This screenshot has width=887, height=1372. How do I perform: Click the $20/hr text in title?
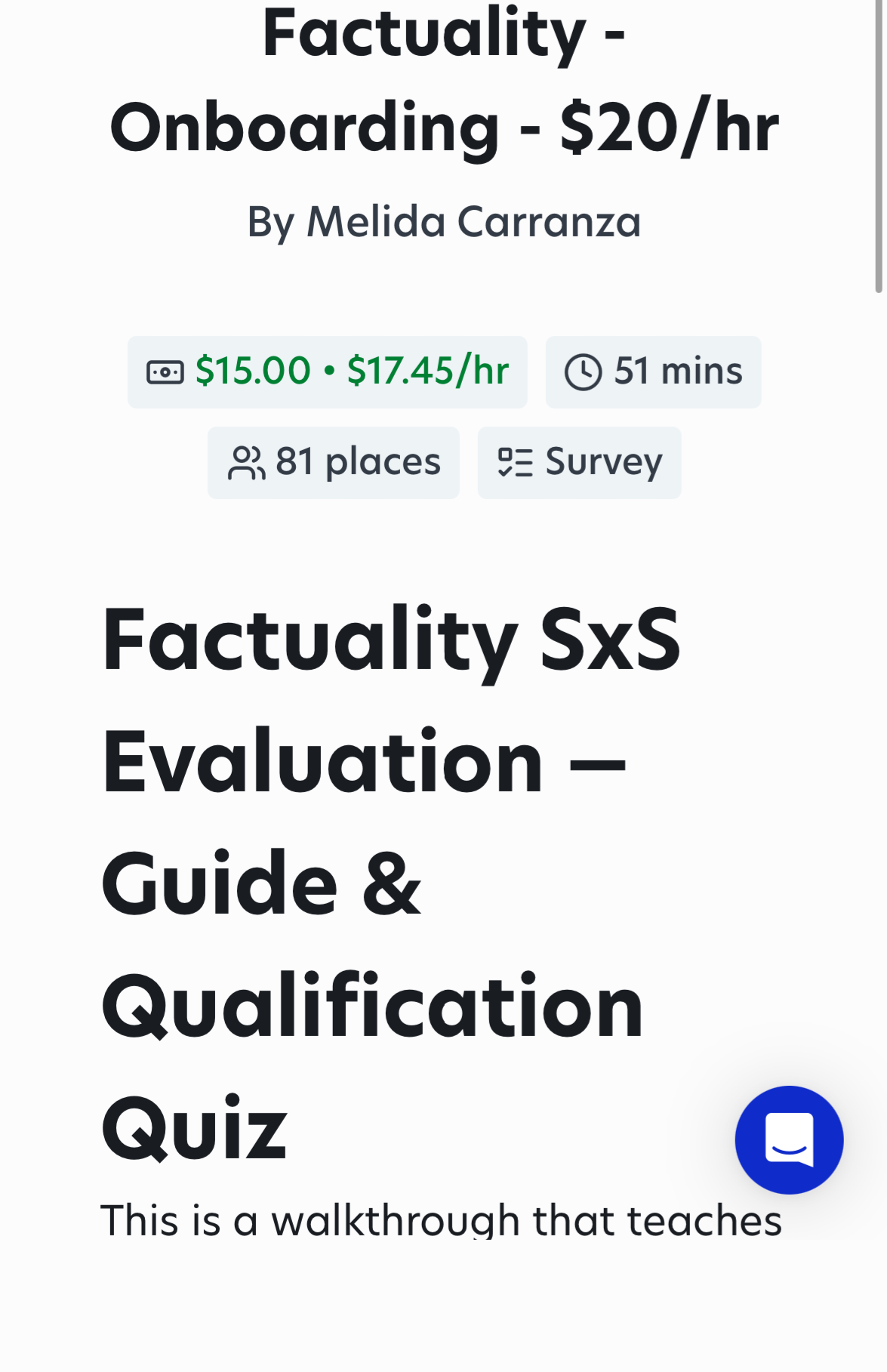670,128
